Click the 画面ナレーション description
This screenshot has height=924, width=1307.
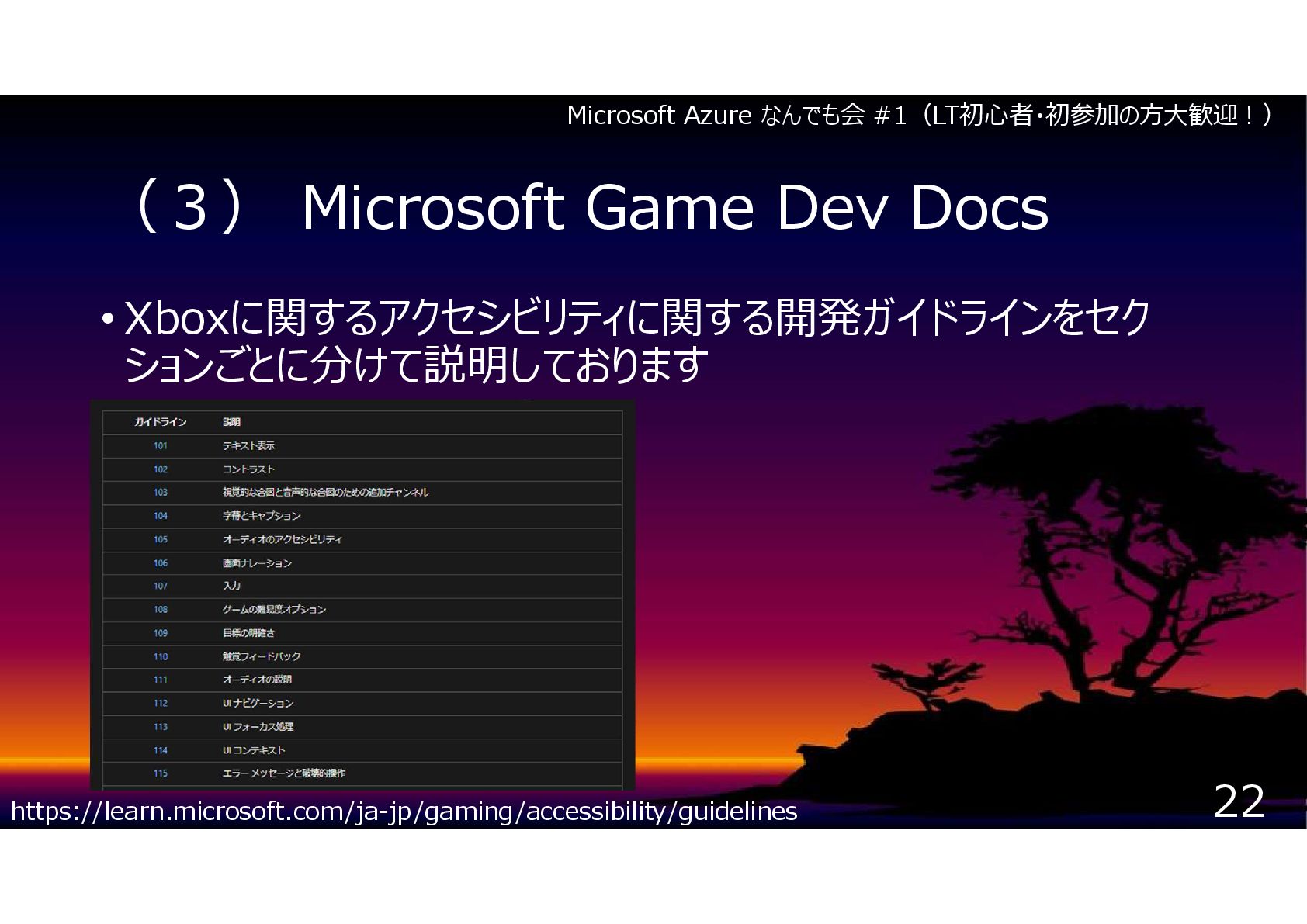[x=257, y=563]
